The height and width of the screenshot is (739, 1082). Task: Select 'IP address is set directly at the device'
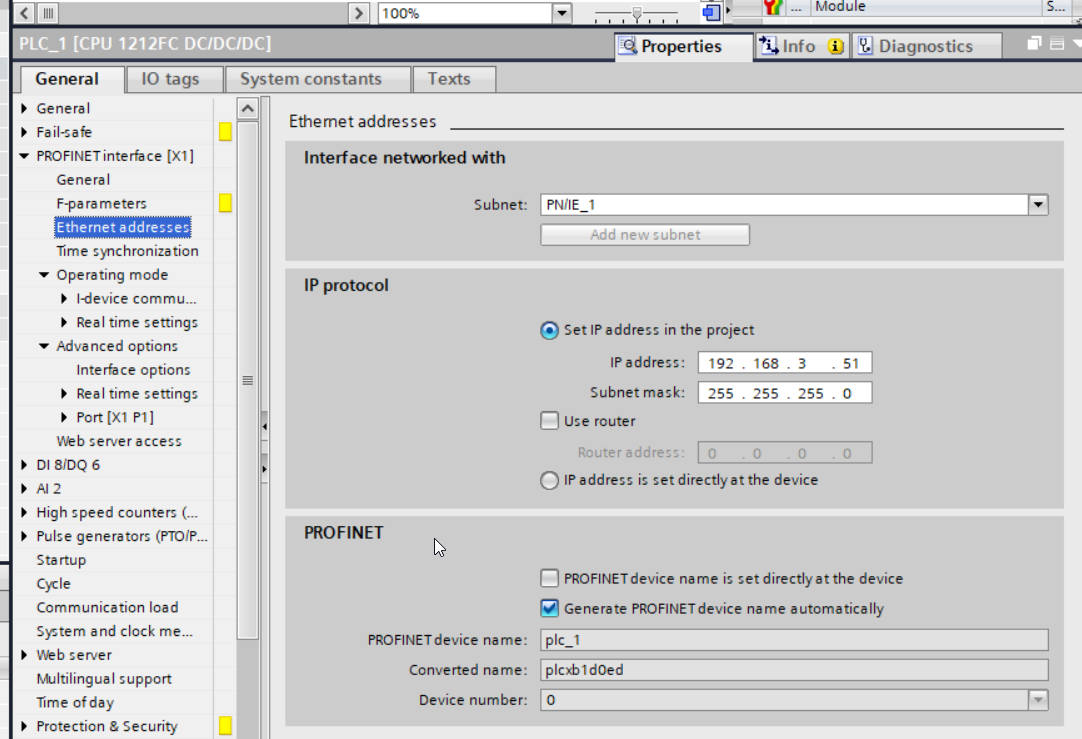click(549, 480)
